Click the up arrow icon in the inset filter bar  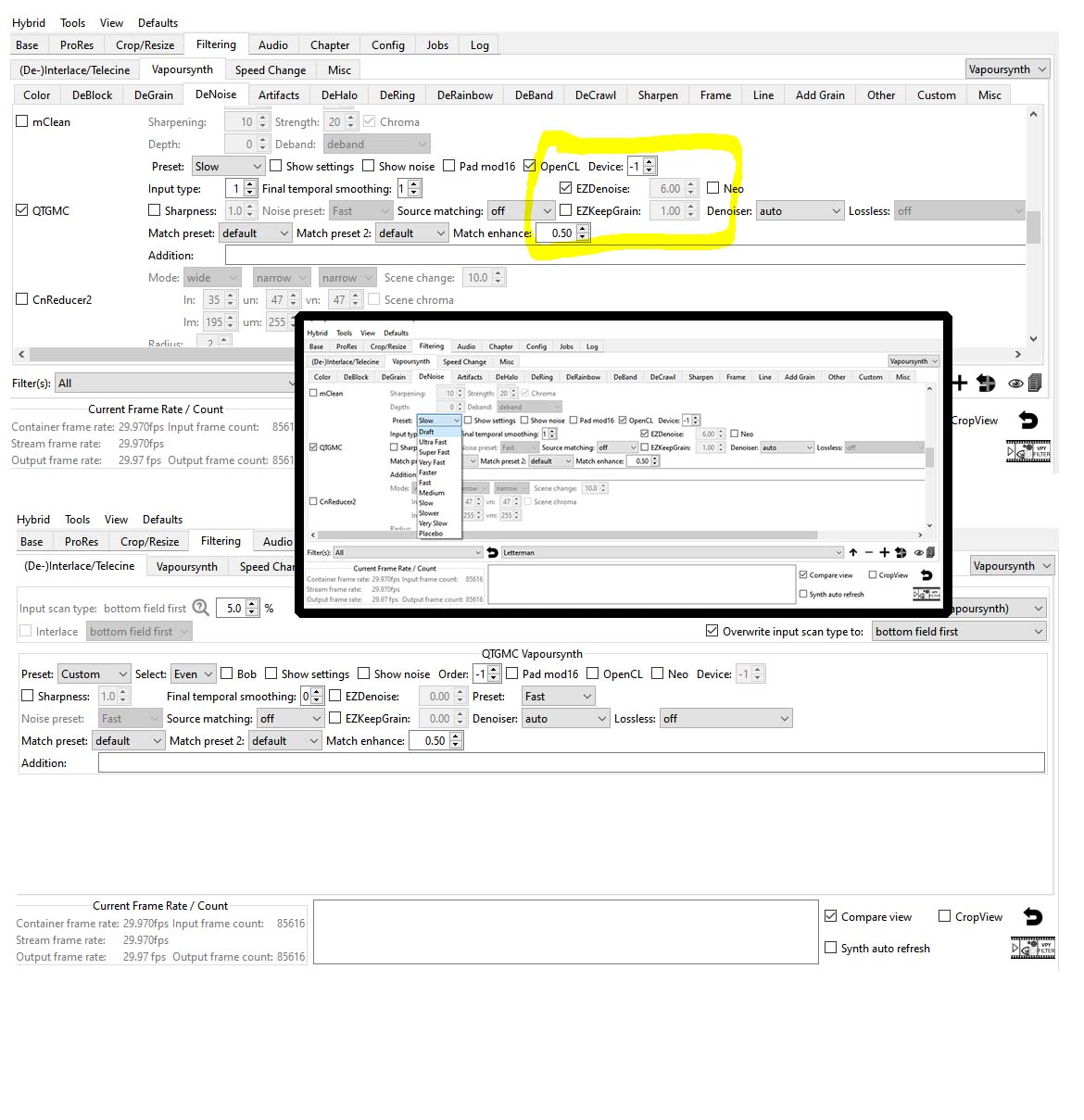[853, 552]
